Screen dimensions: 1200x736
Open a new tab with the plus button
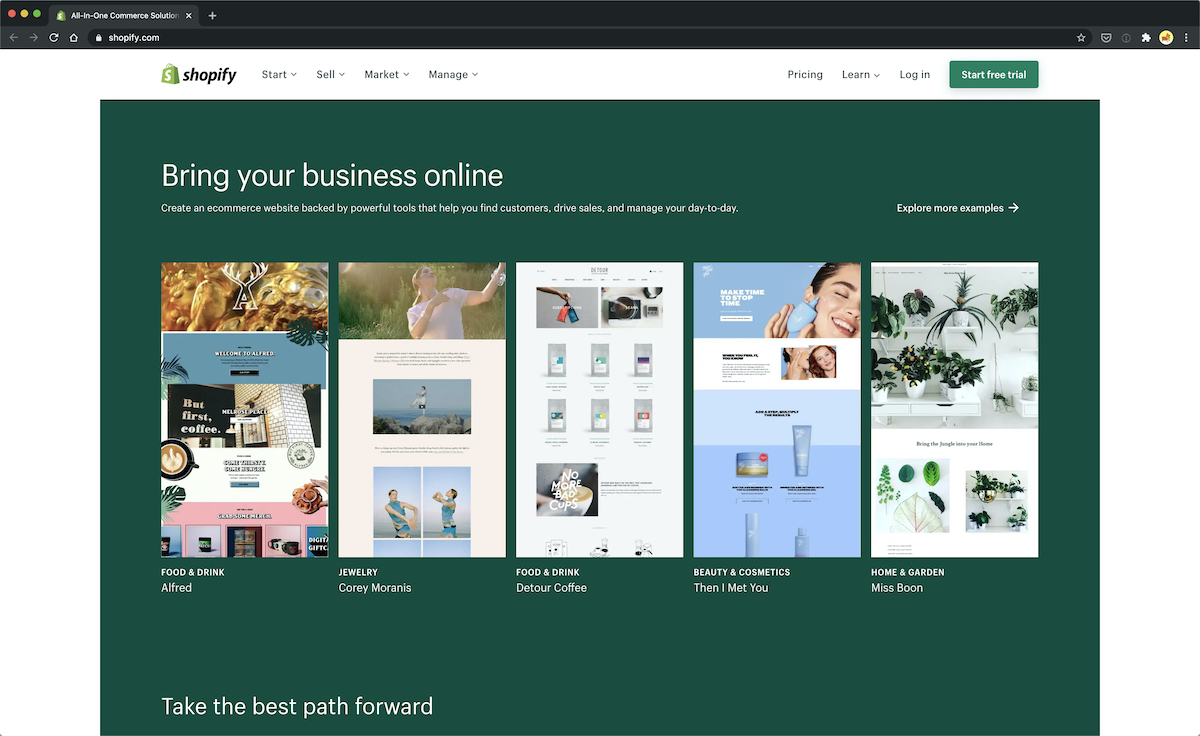[x=212, y=15]
